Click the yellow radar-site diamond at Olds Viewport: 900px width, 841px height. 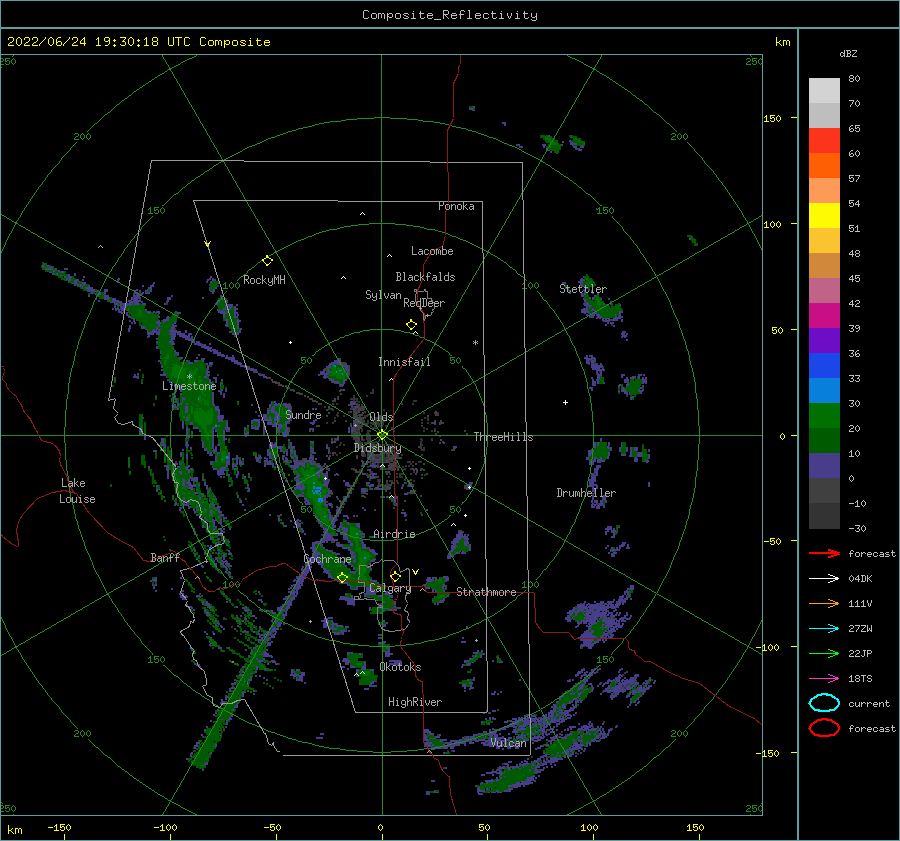(382, 435)
